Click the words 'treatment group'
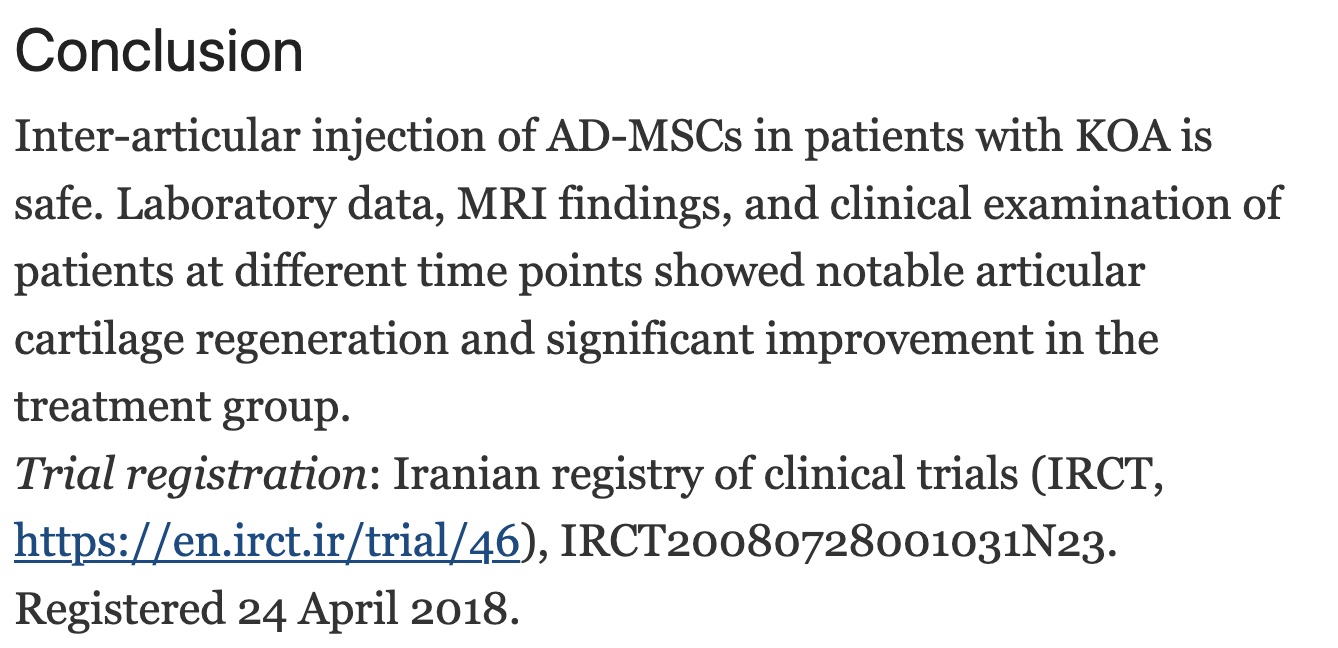Viewport: 1338px width, 648px height. point(175,407)
